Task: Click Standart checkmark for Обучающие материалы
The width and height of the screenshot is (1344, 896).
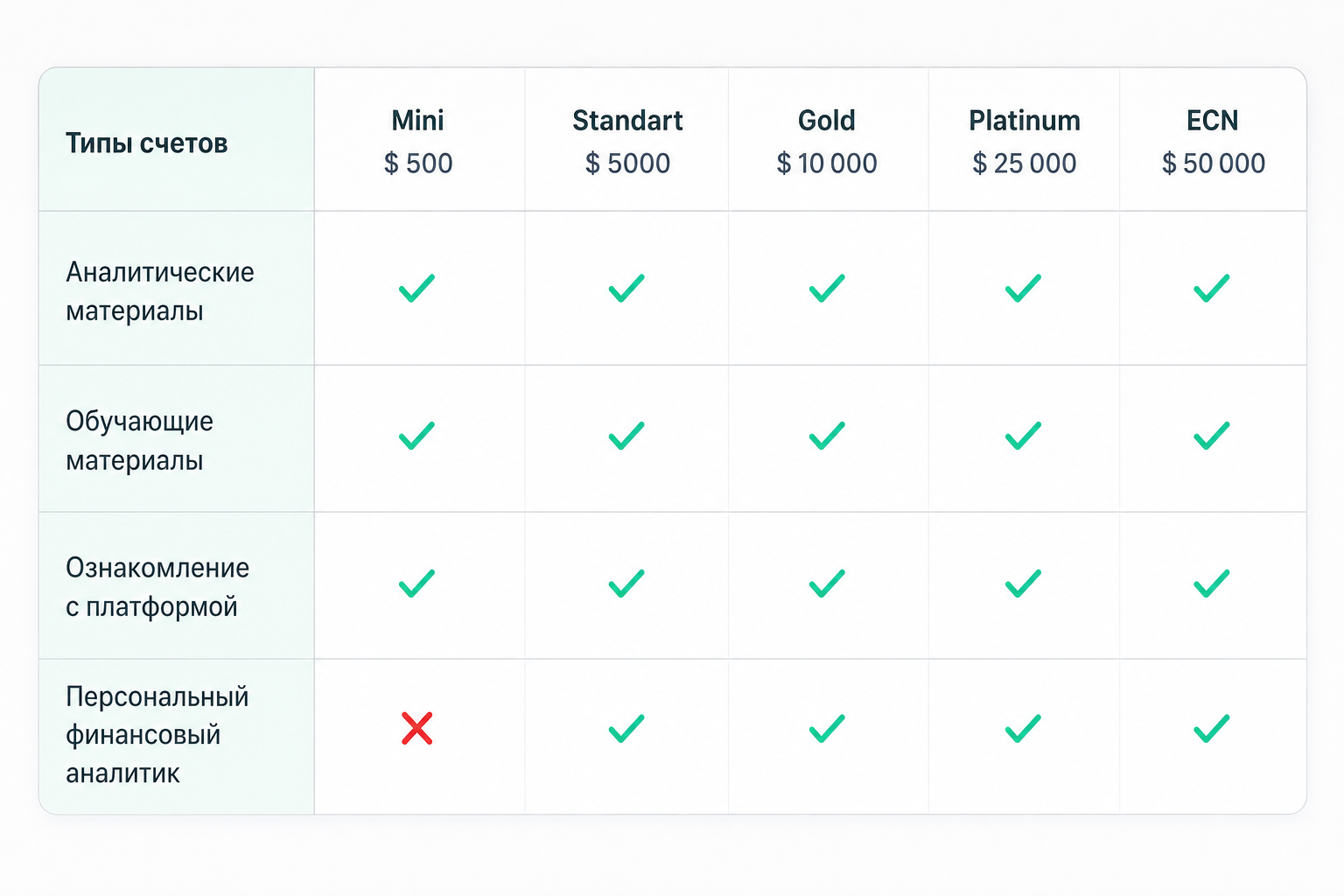Action: coord(626,435)
